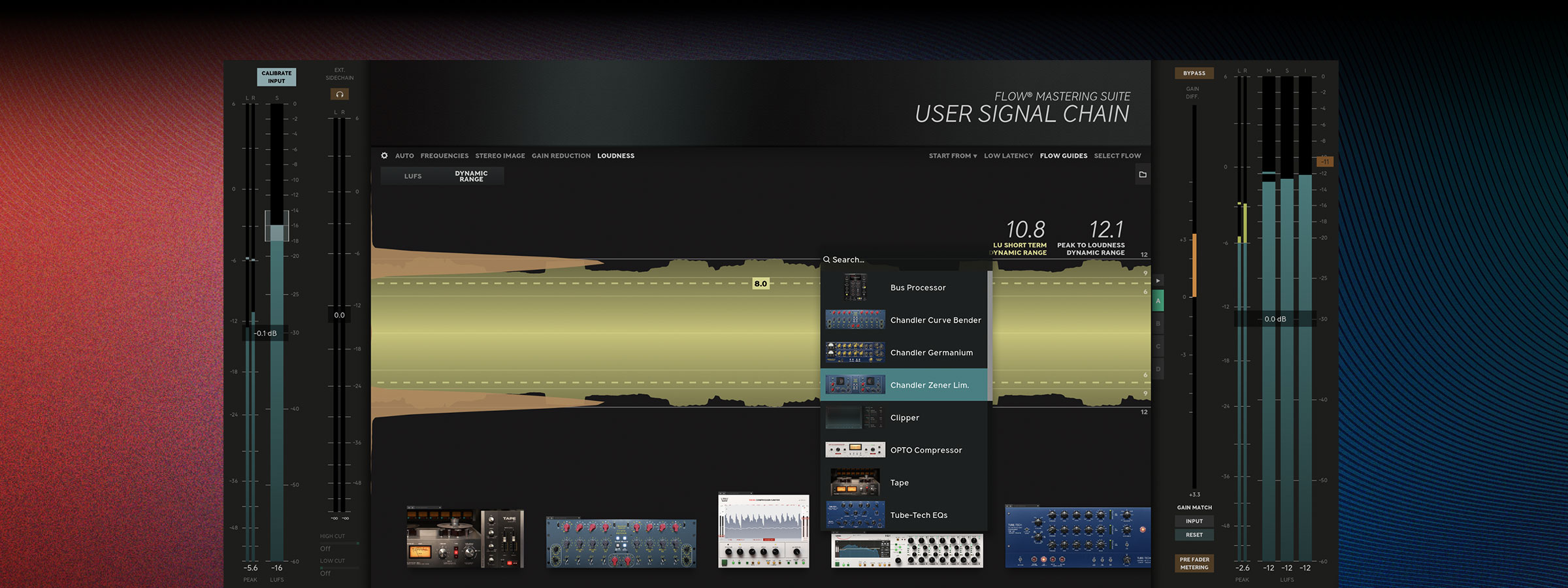The image size is (1568, 588).
Task: Click the 0.0 sidechain gain handle
Action: (340, 315)
